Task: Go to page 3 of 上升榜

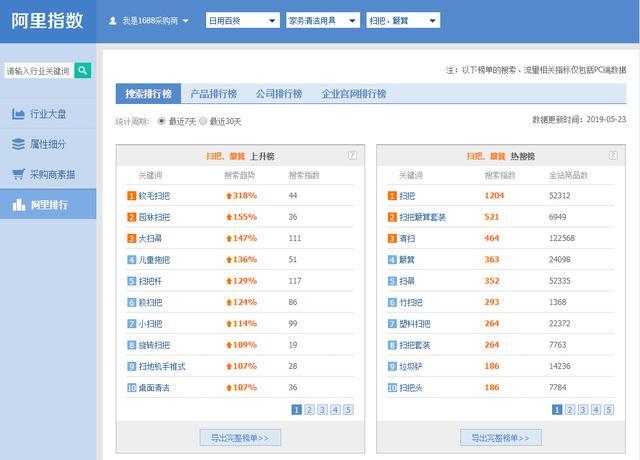Action: pyautogui.click(x=322, y=409)
